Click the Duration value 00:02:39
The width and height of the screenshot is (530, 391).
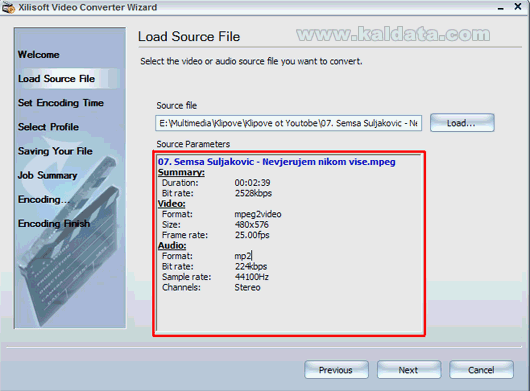tap(252, 183)
